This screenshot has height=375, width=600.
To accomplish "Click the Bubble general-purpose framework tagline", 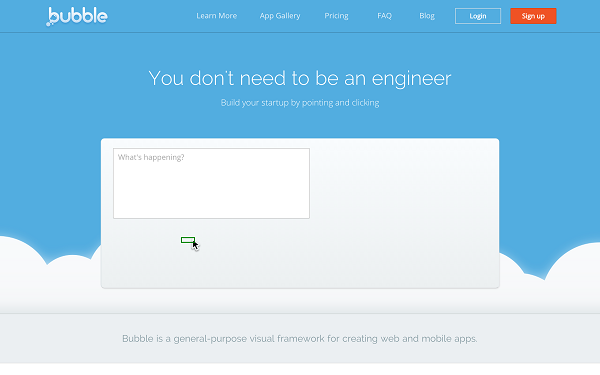I will click(300, 339).
